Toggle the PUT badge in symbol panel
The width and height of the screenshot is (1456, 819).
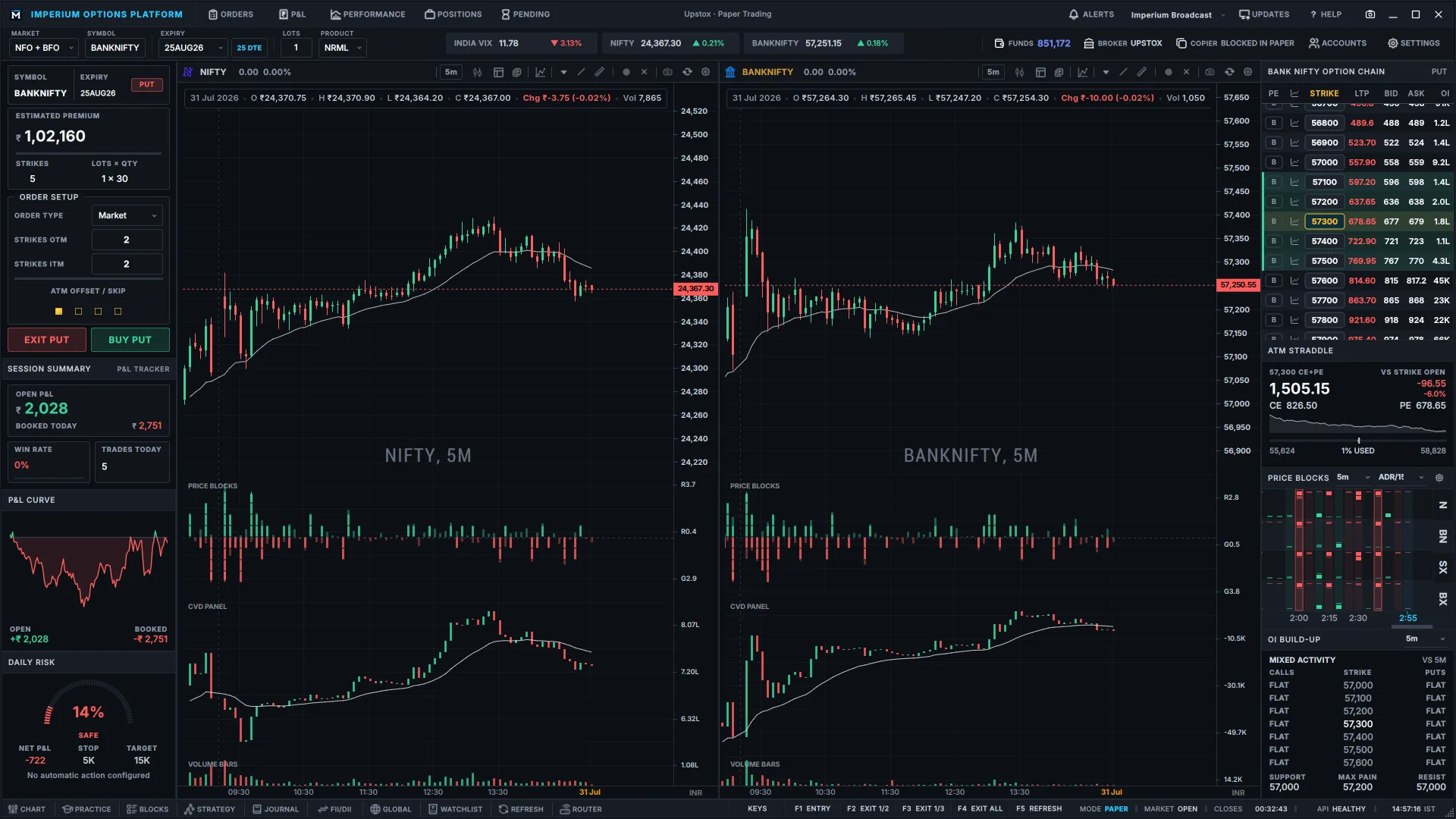tap(146, 85)
